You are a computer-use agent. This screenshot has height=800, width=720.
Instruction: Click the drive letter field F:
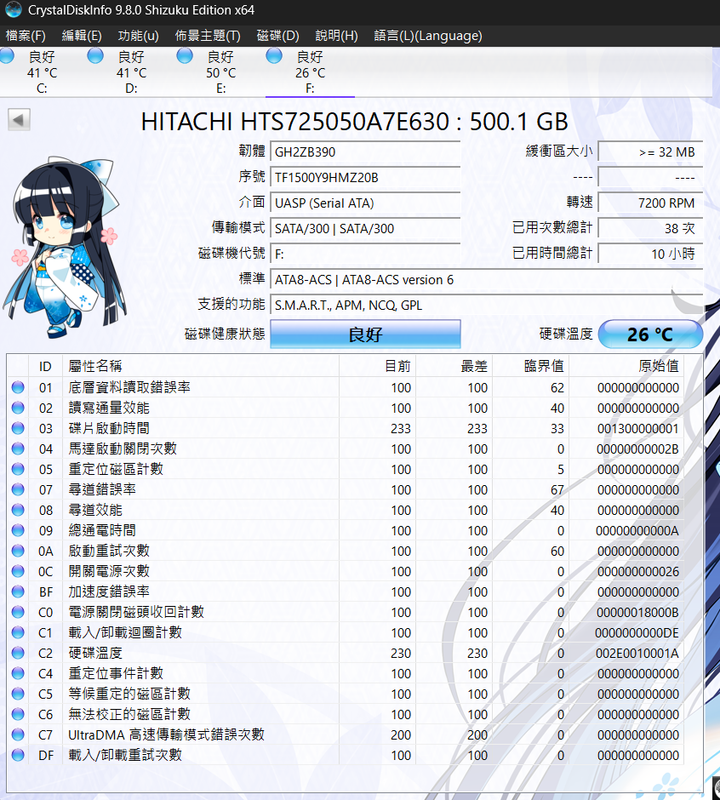point(365,254)
